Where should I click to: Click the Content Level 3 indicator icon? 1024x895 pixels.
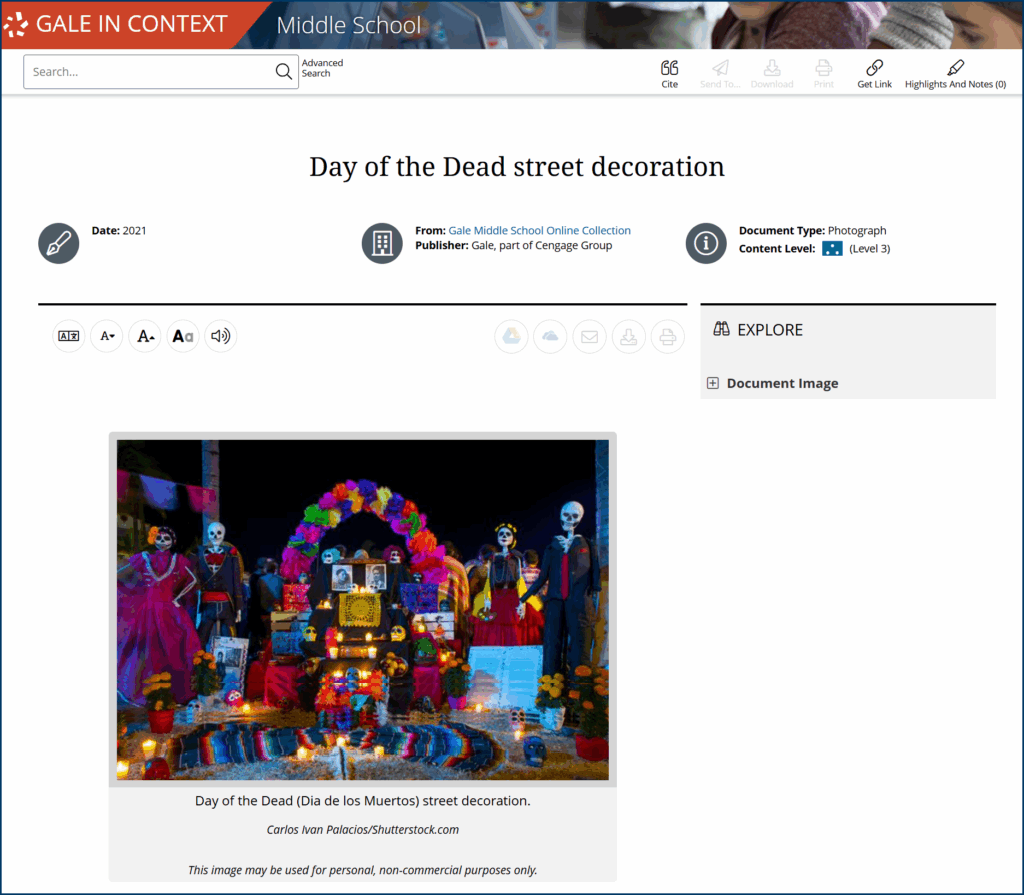click(x=832, y=248)
